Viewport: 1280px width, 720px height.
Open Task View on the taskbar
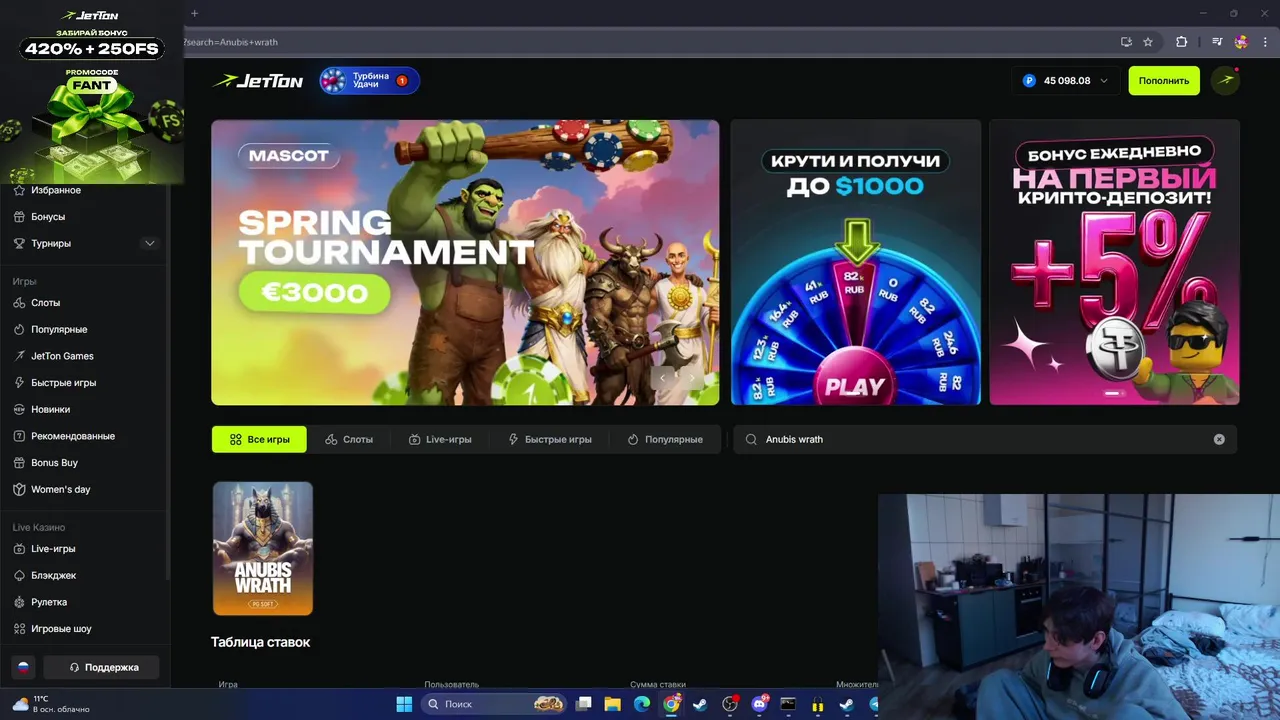click(x=584, y=704)
